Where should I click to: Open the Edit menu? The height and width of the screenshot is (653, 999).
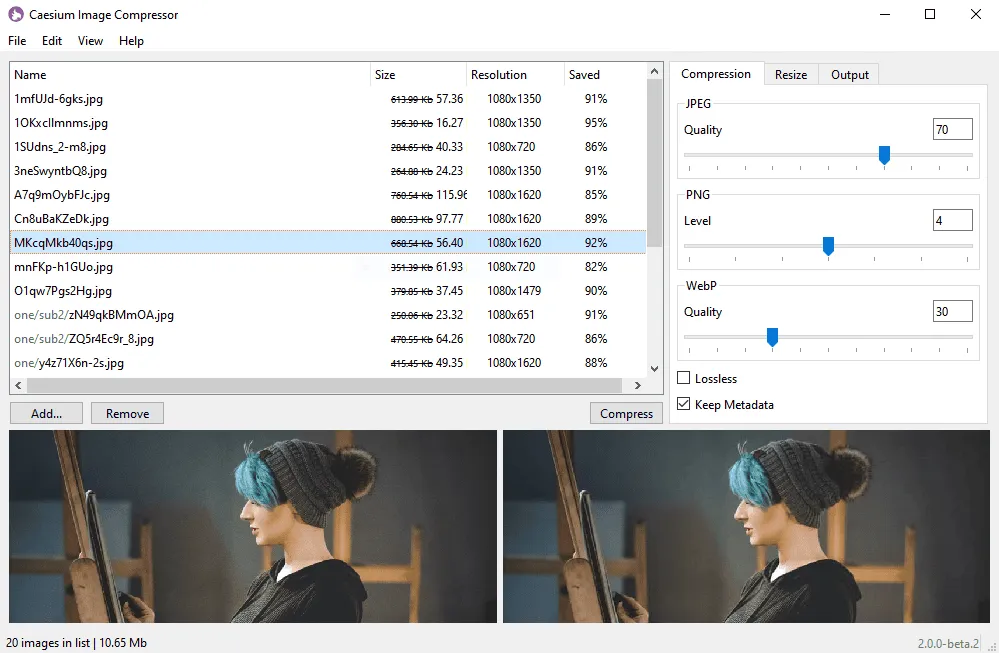51,41
